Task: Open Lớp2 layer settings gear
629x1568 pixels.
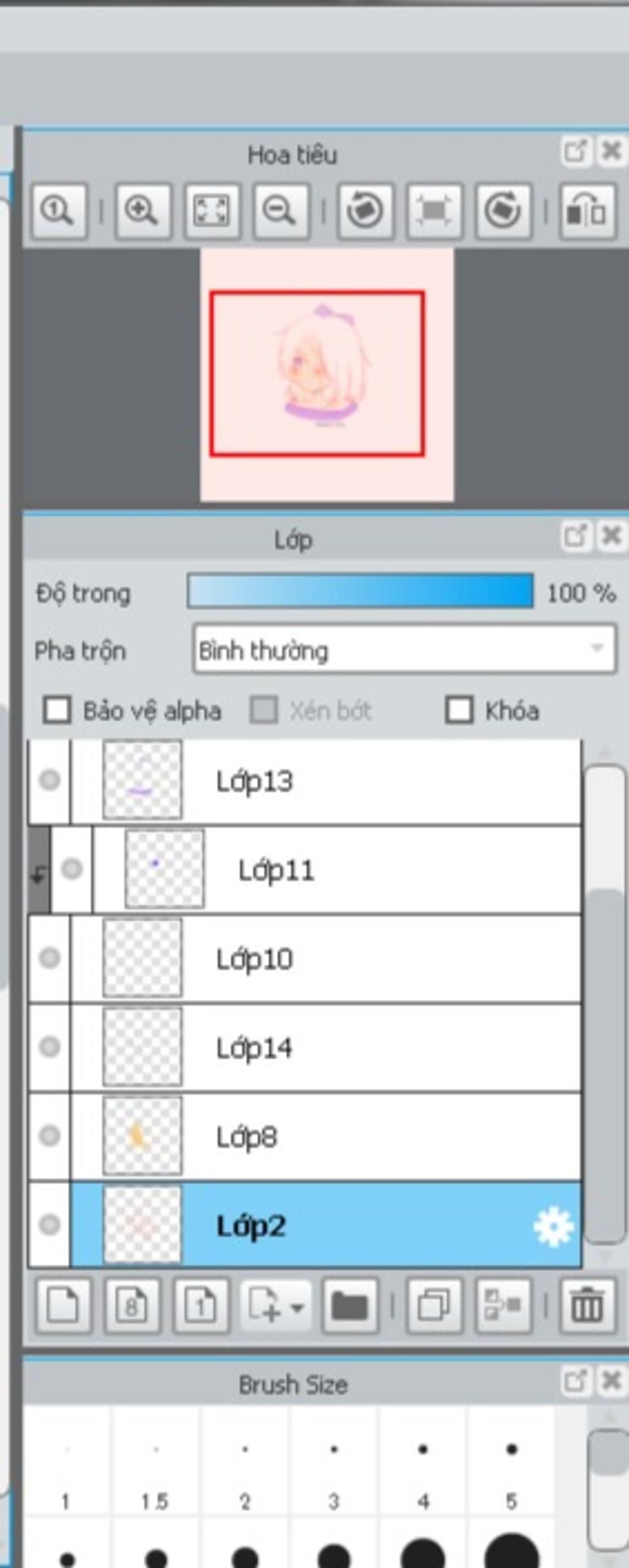Action: click(553, 1226)
